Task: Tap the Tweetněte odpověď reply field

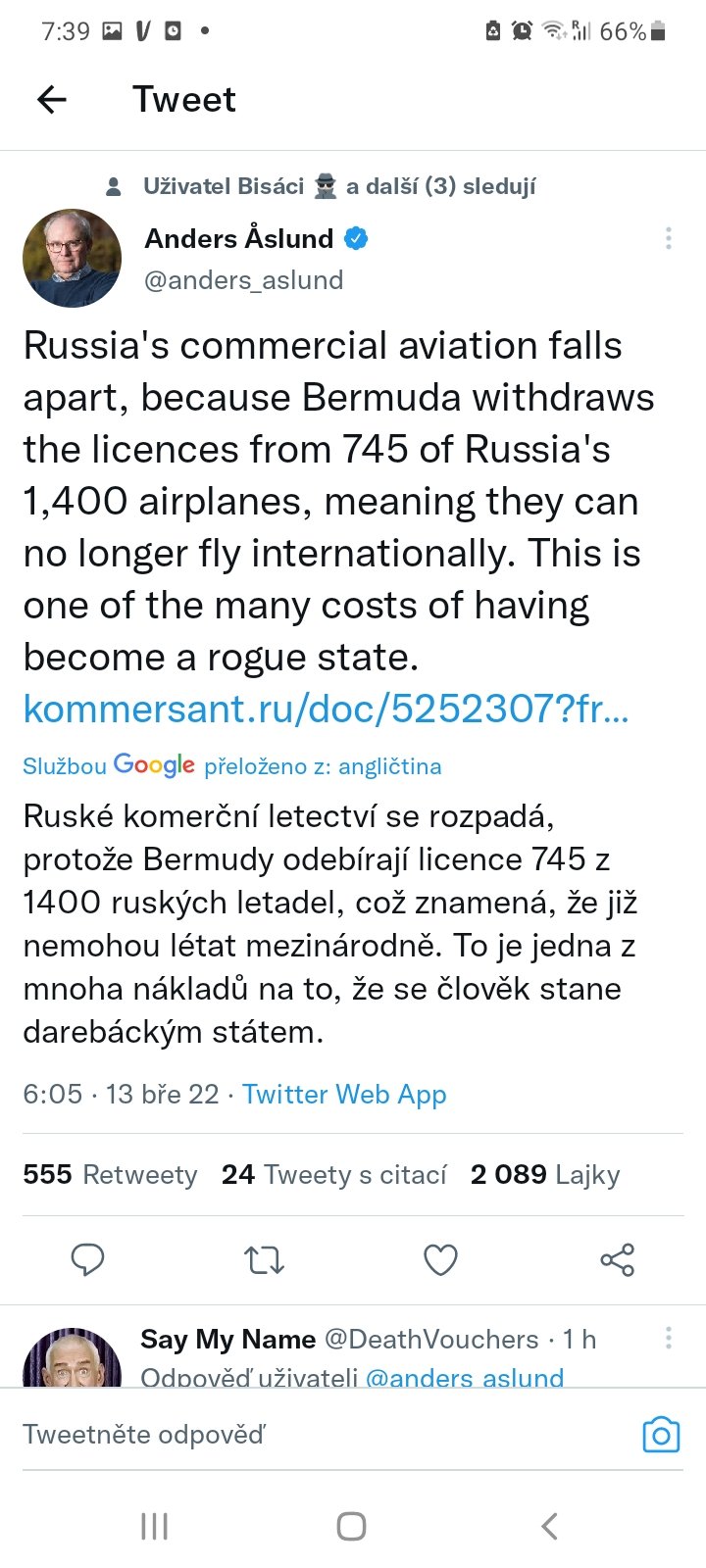Action: point(294,1435)
